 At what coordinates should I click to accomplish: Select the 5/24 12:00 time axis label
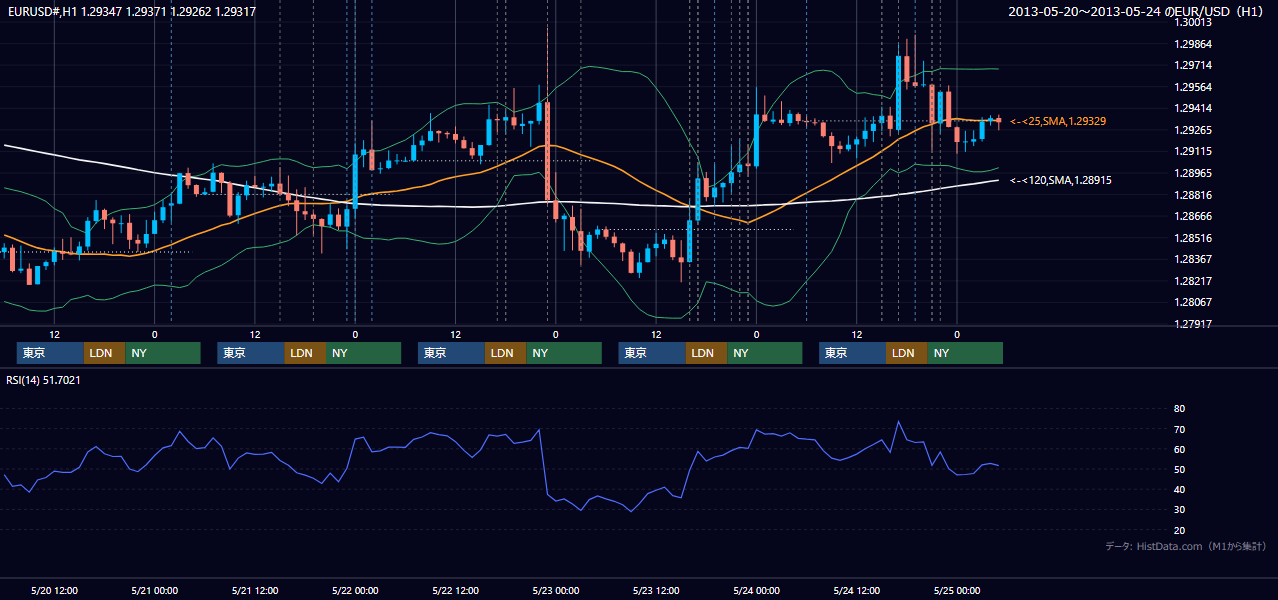pos(856,590)
